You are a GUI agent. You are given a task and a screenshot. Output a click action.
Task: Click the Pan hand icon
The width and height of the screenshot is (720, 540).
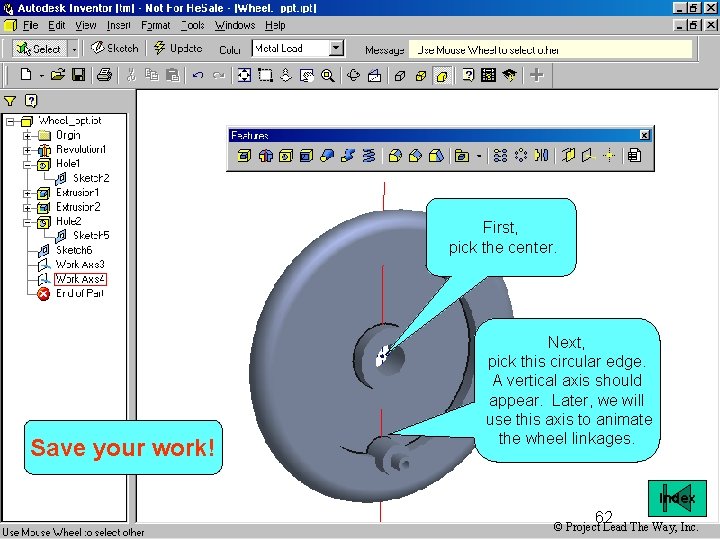[x=306, y=75]
